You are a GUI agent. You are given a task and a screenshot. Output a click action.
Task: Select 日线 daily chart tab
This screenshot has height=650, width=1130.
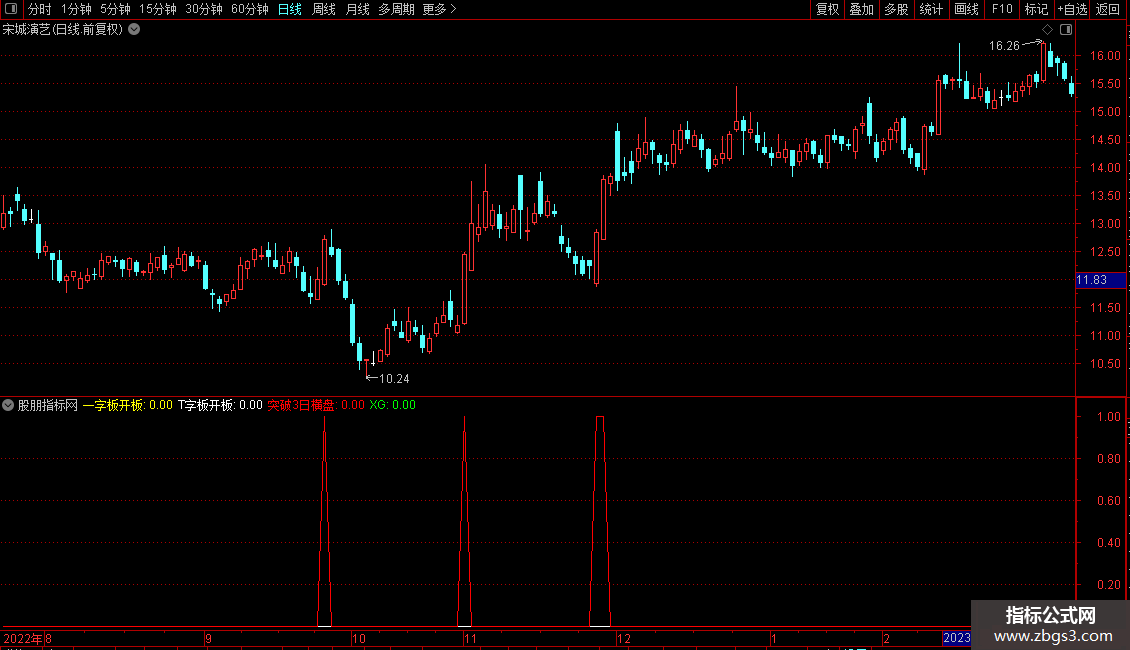[290, 9]
